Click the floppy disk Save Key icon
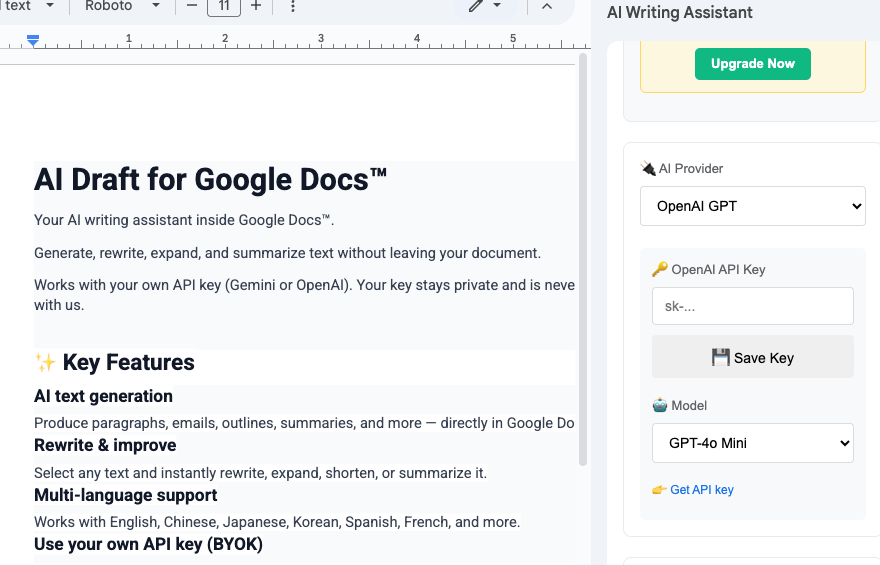880x565 pixels. pyautogui.click(x=720, y=357)
